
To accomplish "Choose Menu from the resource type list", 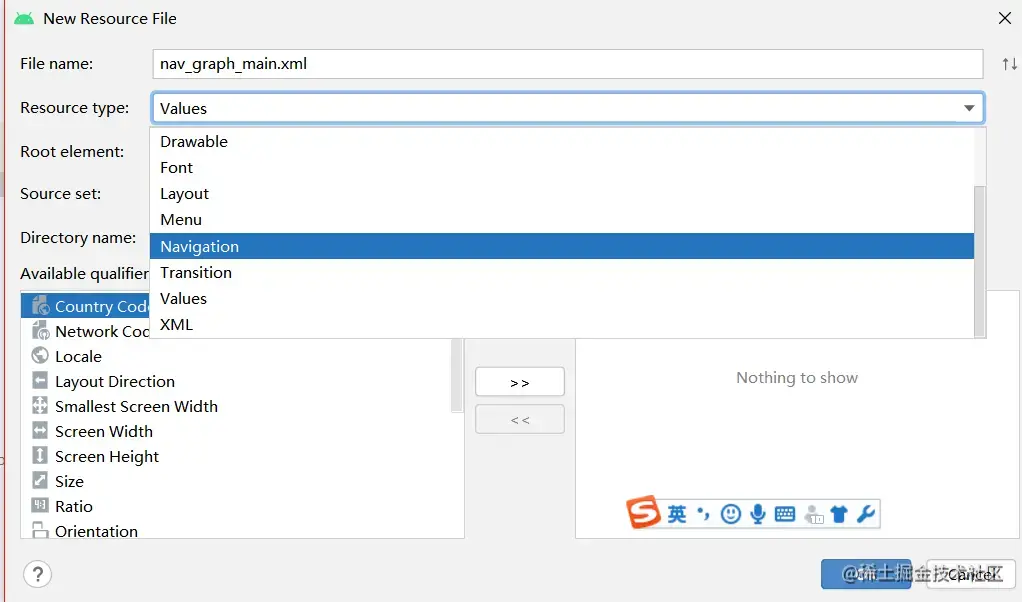I will pyautogui.click(x=561, y=220).
